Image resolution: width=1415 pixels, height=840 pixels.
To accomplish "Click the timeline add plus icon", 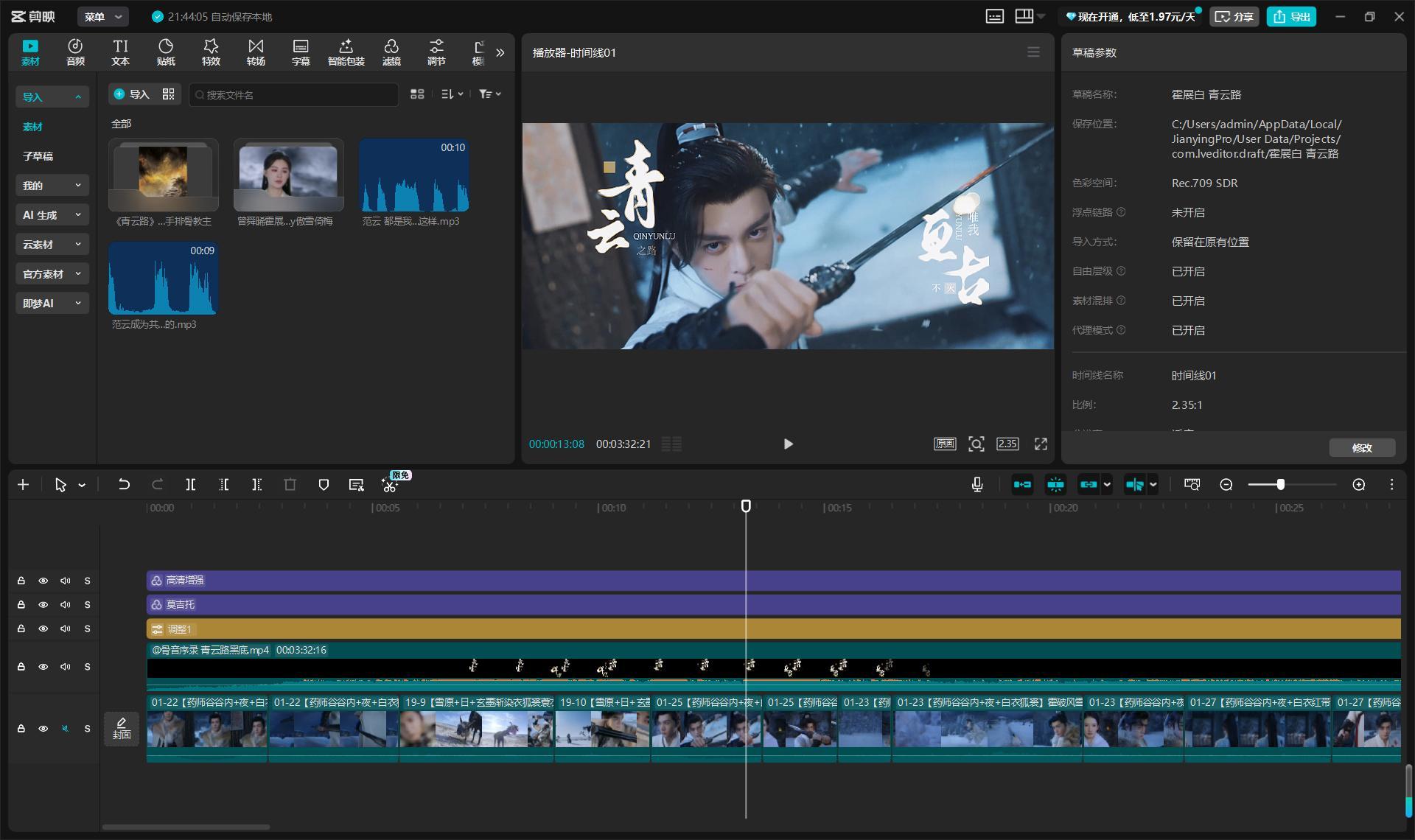I will [24, 484].
